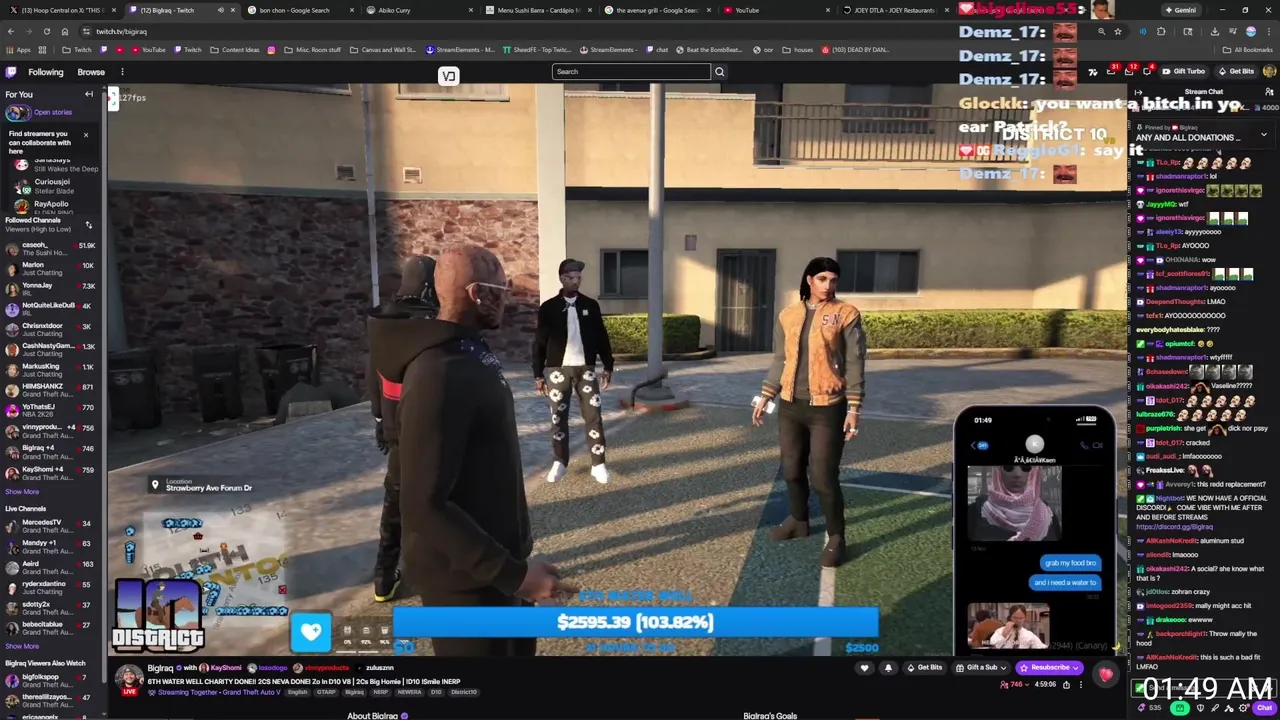Open the browser home page
1280x720 pixels.
(x=65, y=31)
